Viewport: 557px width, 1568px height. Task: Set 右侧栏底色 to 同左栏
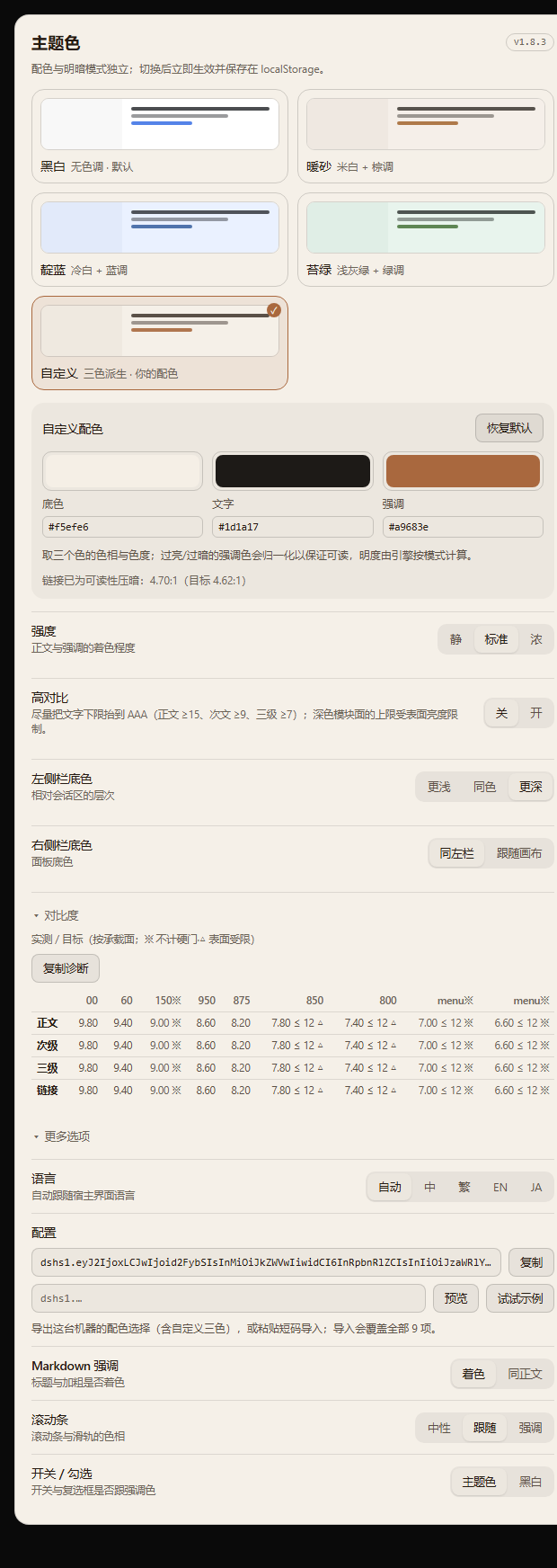coord(456,853)
